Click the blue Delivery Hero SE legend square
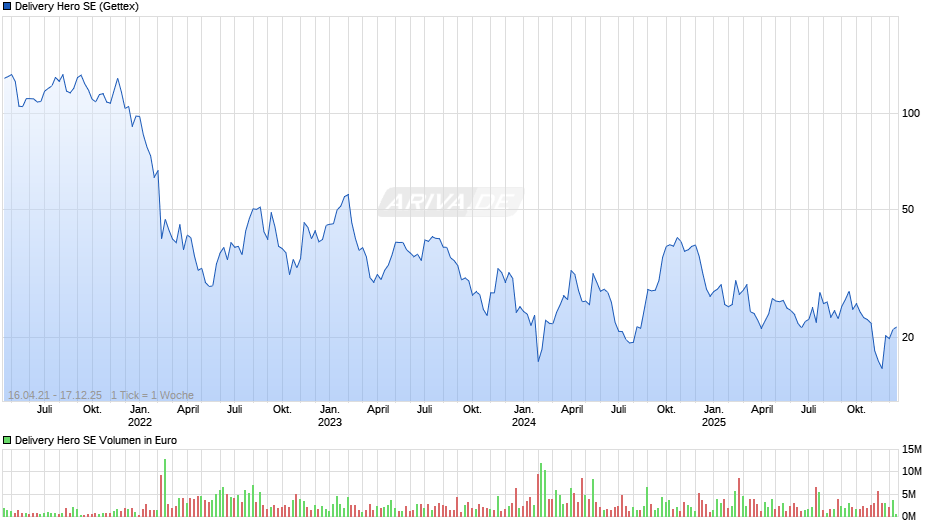The width and height of the screenshot is (940, 526). click(x=7, y=7)
